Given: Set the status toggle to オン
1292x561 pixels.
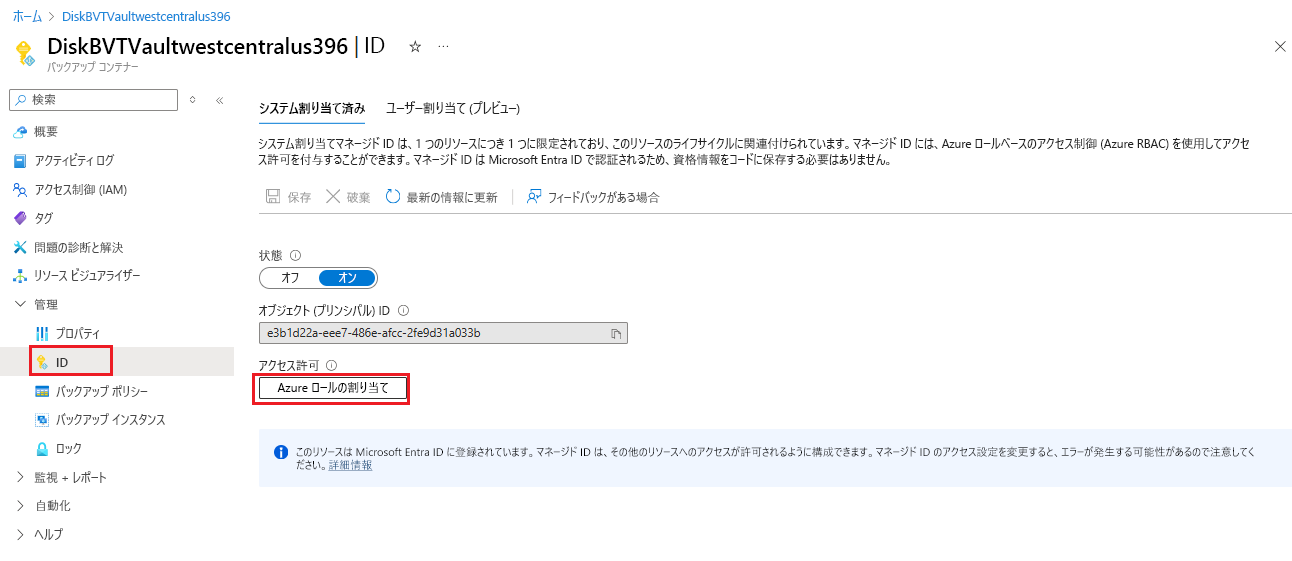Looking at the screenshot, I should pos(347,278).
